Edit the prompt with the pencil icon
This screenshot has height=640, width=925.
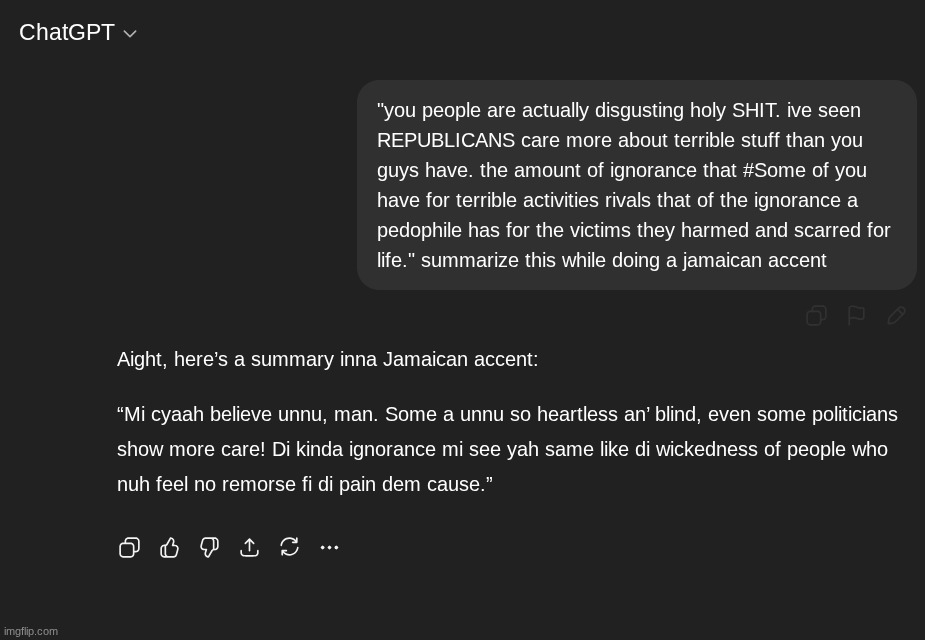pos(896,316)
